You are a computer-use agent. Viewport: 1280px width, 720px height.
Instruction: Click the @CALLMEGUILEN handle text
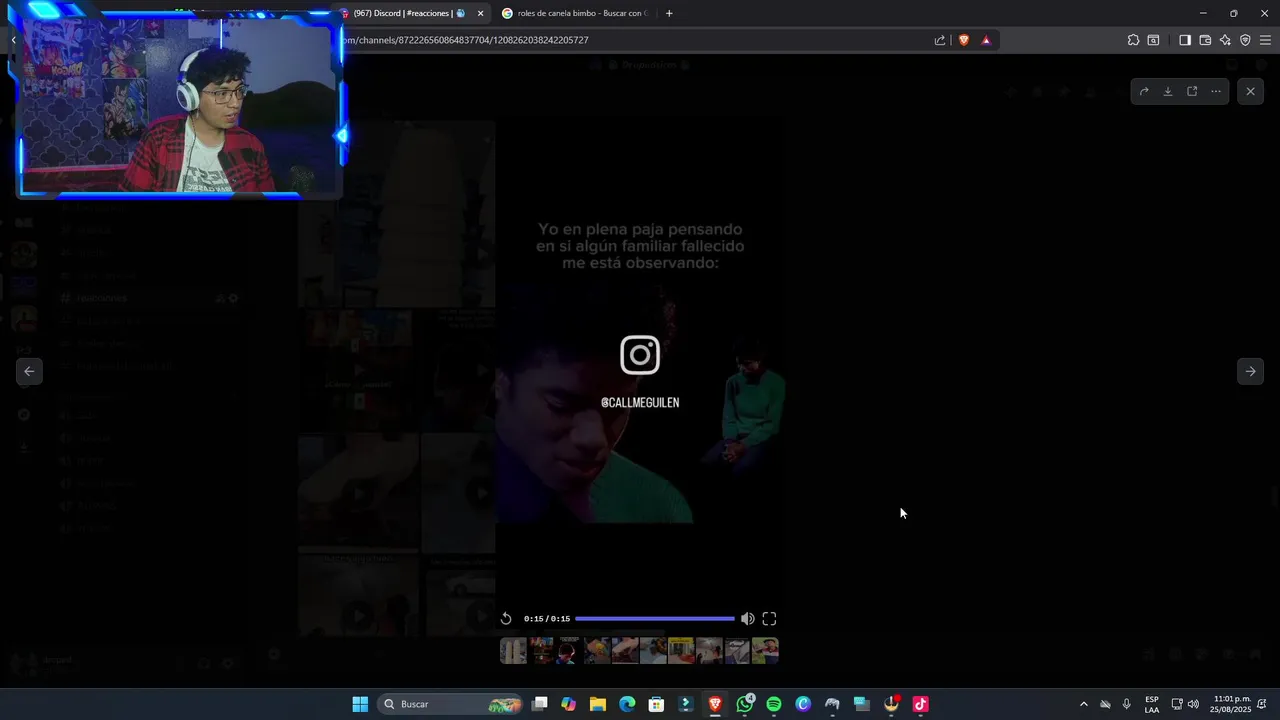pyautogui.click(x=640, y=402)
